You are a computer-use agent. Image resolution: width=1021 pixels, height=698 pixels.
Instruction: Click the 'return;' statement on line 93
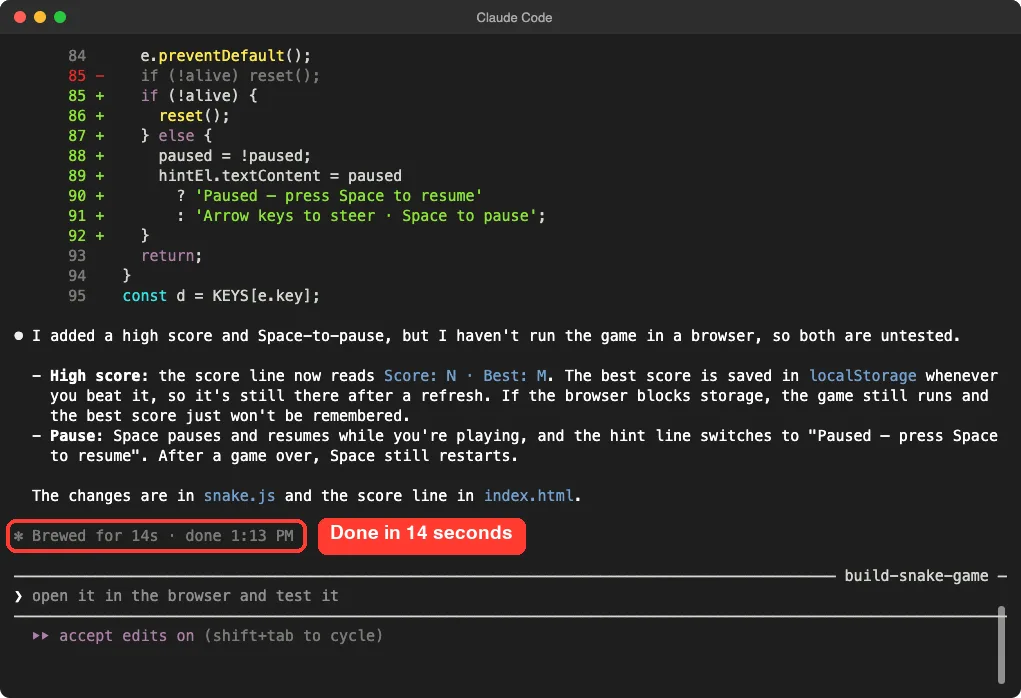(171, 256)
